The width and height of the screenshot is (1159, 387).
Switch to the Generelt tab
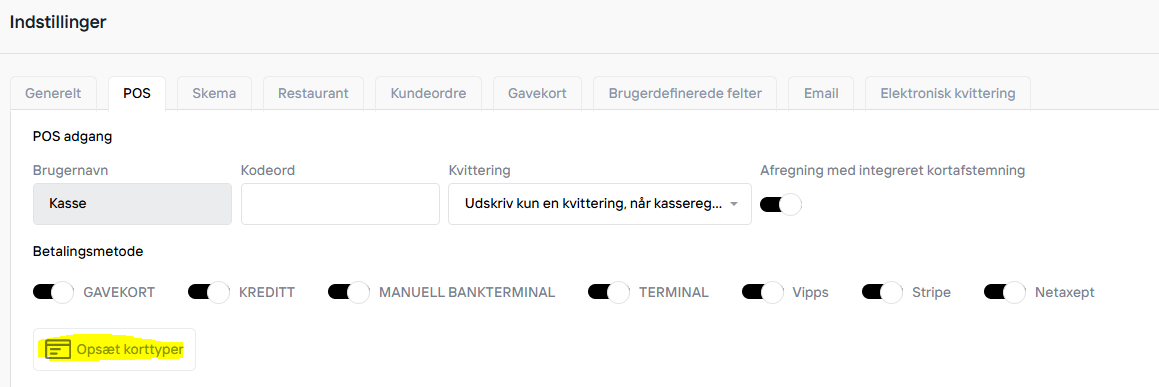coord(53,94)
